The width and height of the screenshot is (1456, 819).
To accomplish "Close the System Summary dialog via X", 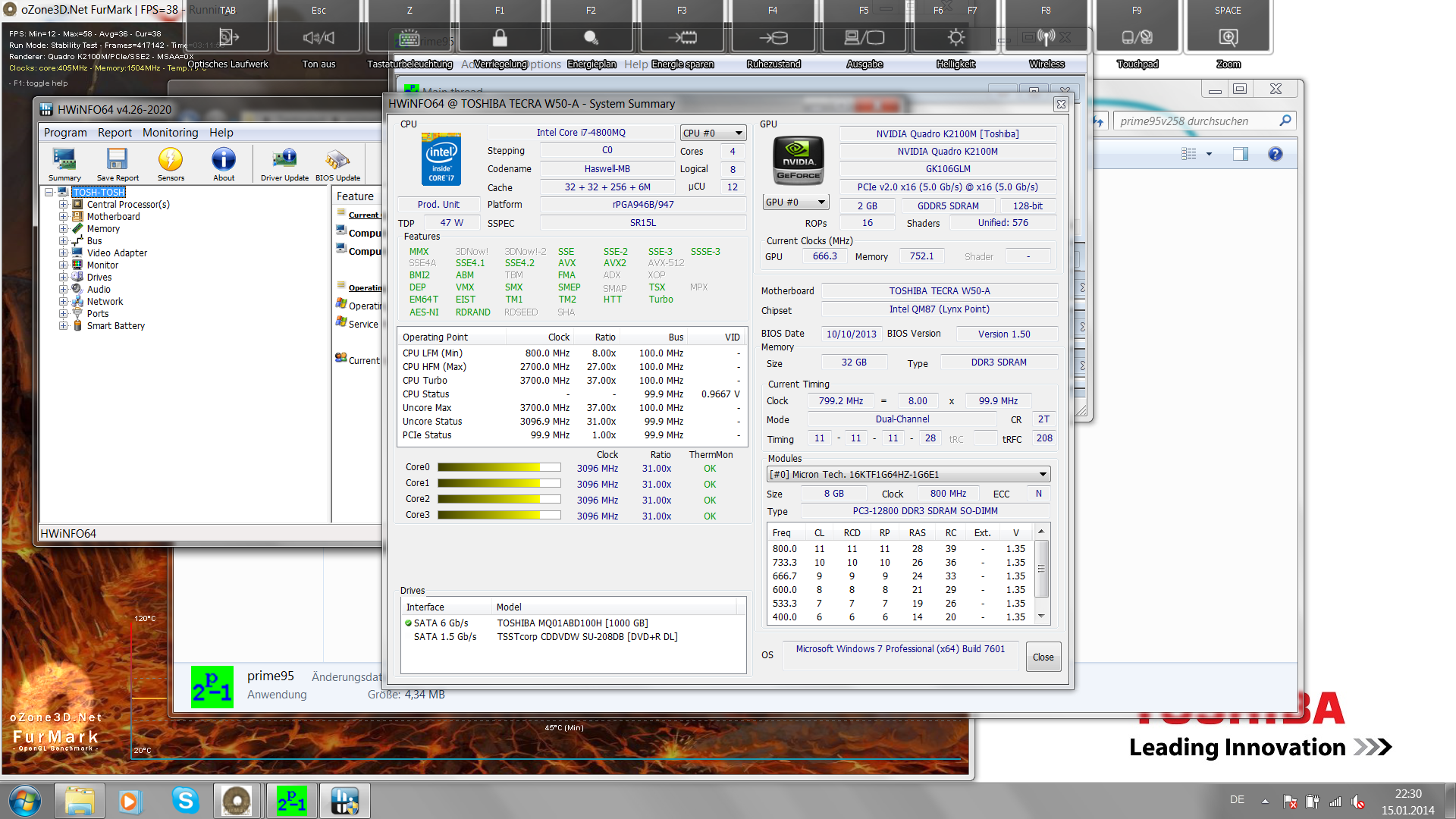I will 1061,104.
